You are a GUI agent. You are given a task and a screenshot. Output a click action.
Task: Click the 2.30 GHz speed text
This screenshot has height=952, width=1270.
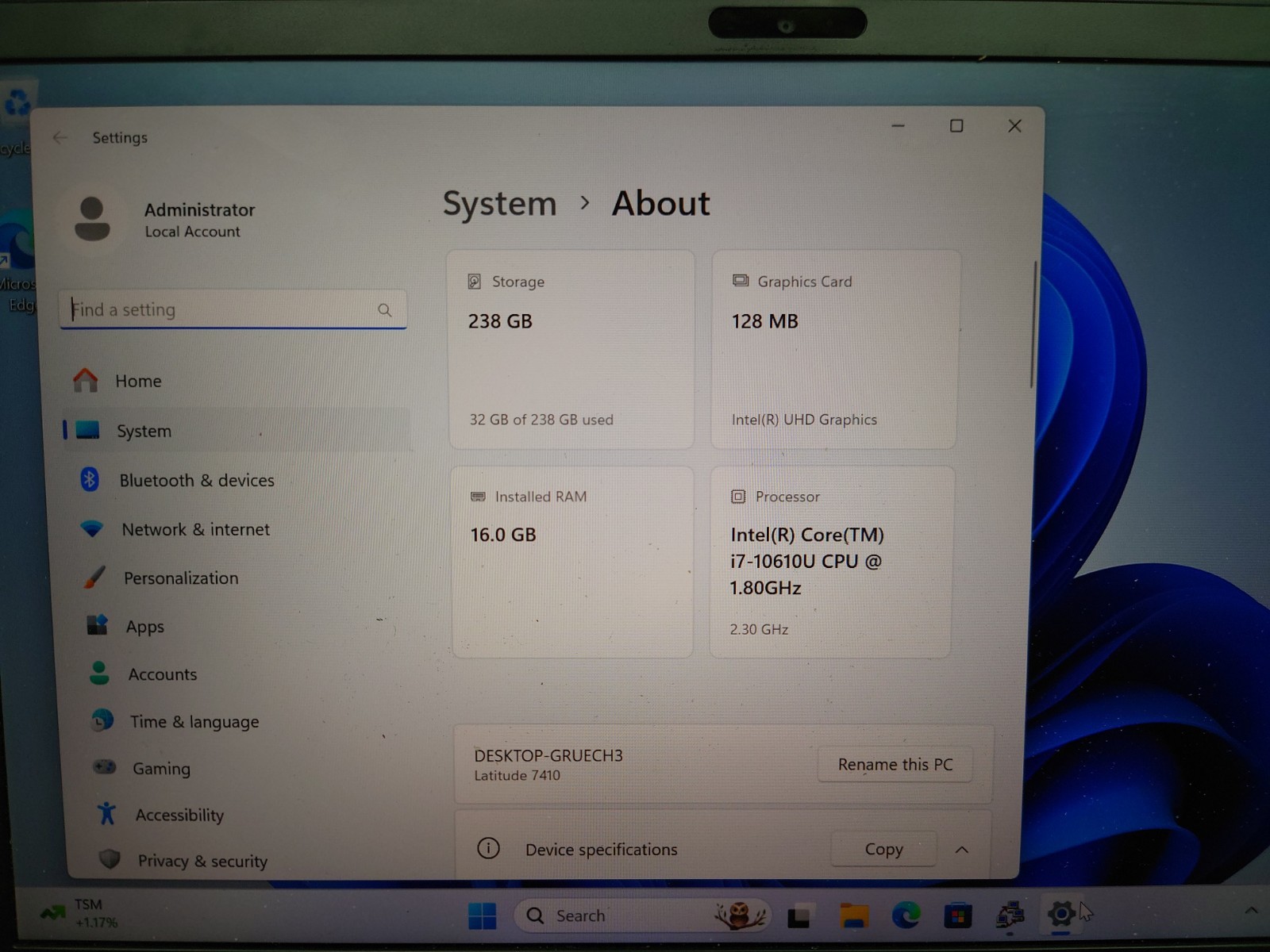(x=759, y=629)
